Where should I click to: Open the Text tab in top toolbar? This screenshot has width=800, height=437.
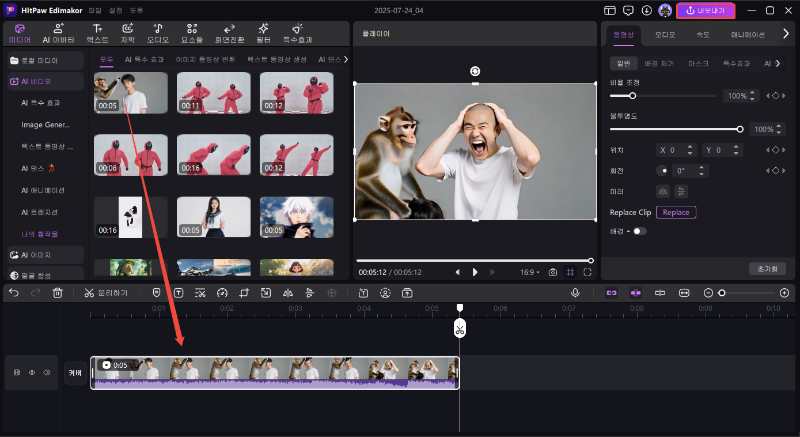(97, 34)
